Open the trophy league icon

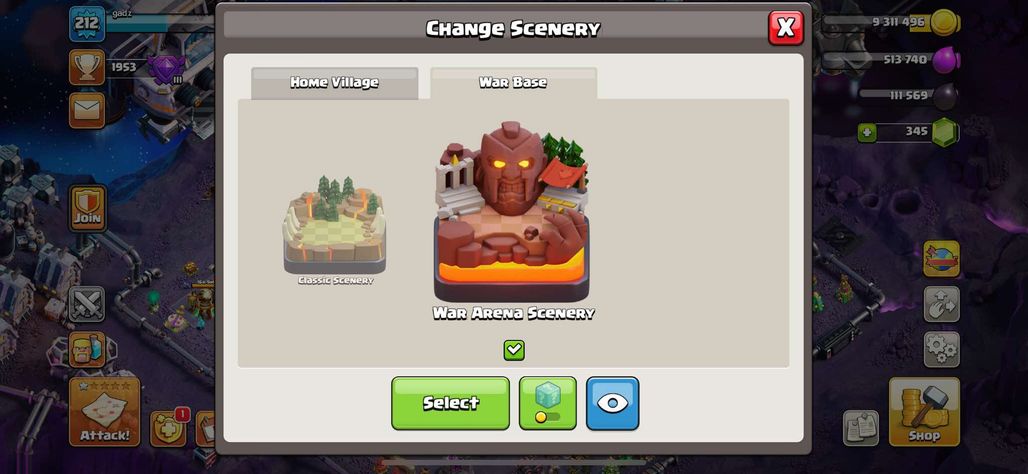87,67
